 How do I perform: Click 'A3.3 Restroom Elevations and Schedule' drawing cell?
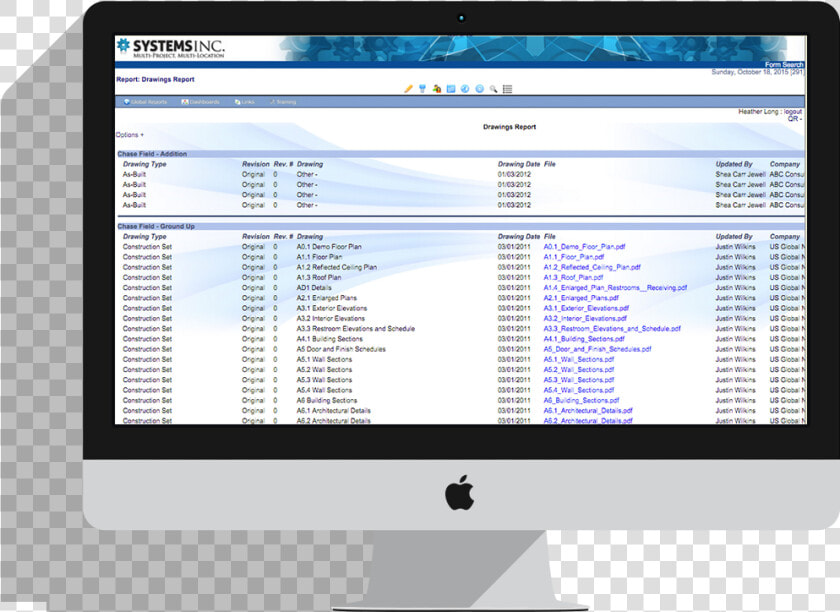pos(356,329)
